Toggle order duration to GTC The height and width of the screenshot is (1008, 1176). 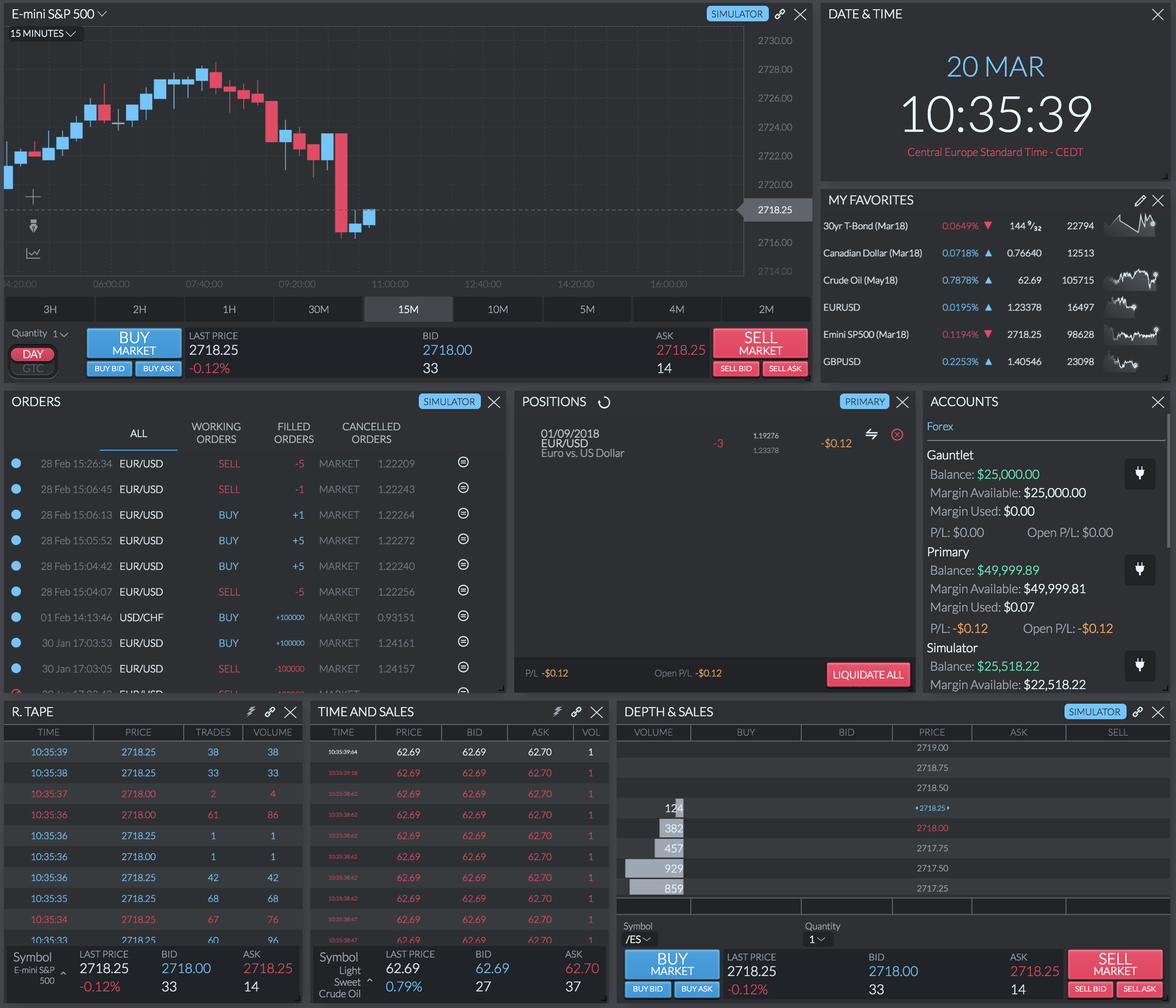pyautogui.click(x=33, y=368)
